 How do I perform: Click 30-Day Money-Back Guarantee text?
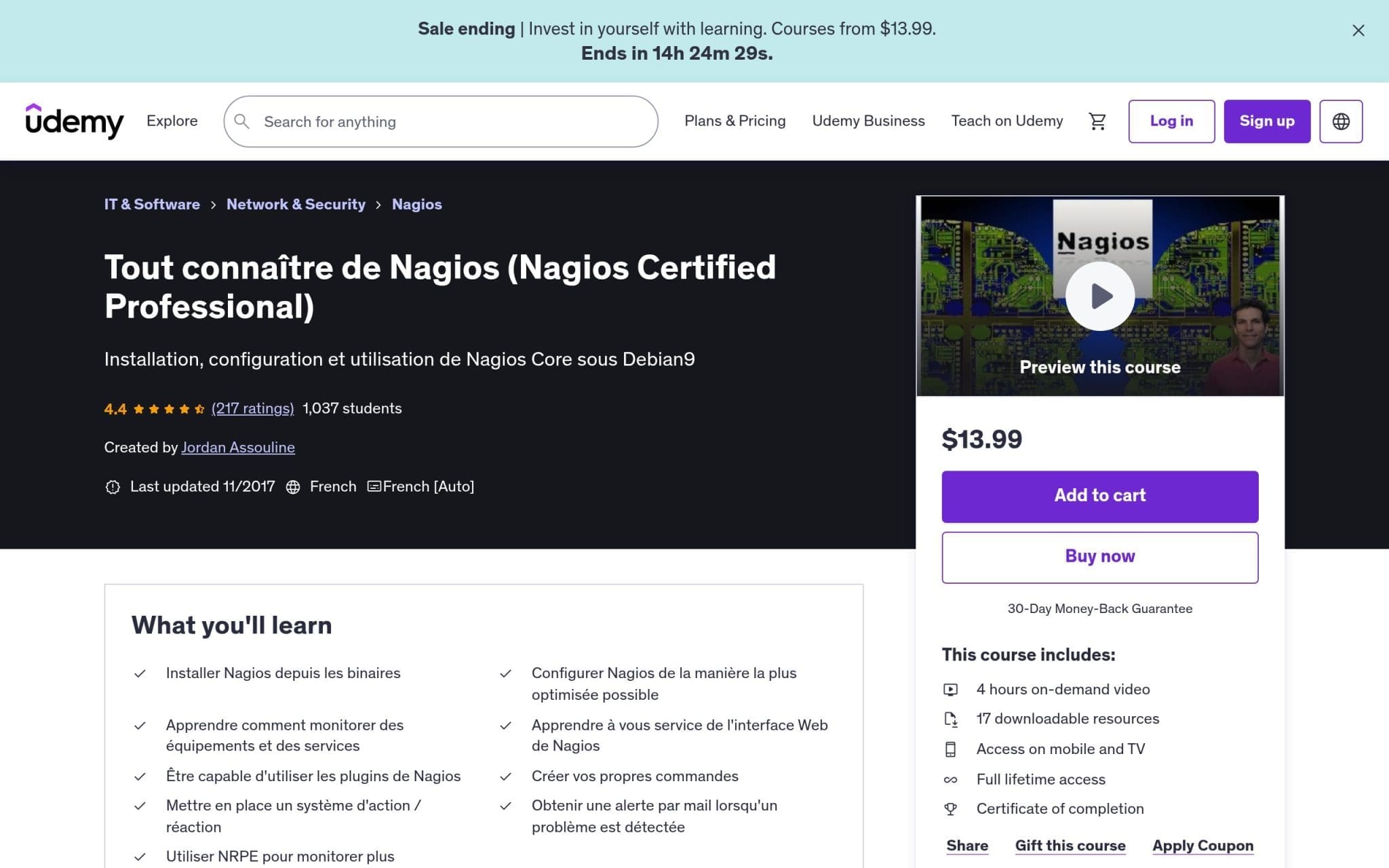[x=1099, y=609]
